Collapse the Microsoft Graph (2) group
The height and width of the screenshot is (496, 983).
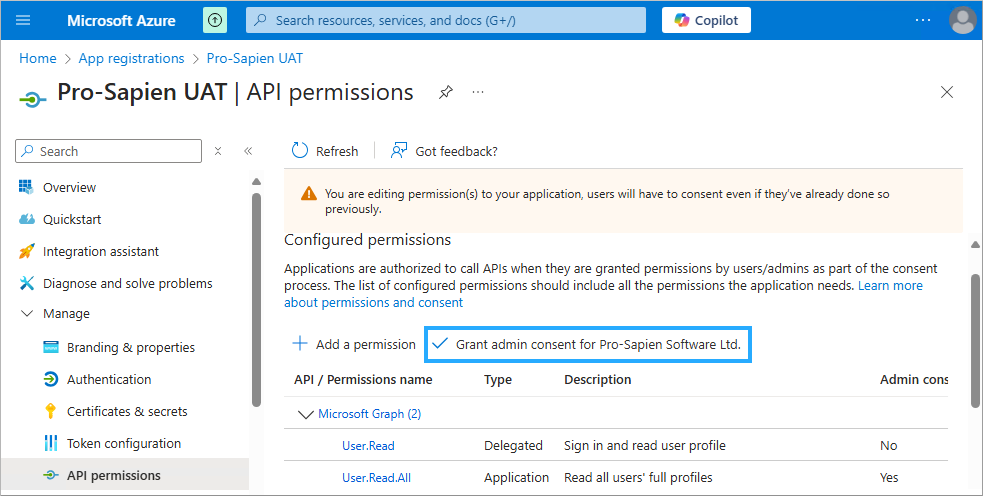pyautogui.click(x=305, y=414)
